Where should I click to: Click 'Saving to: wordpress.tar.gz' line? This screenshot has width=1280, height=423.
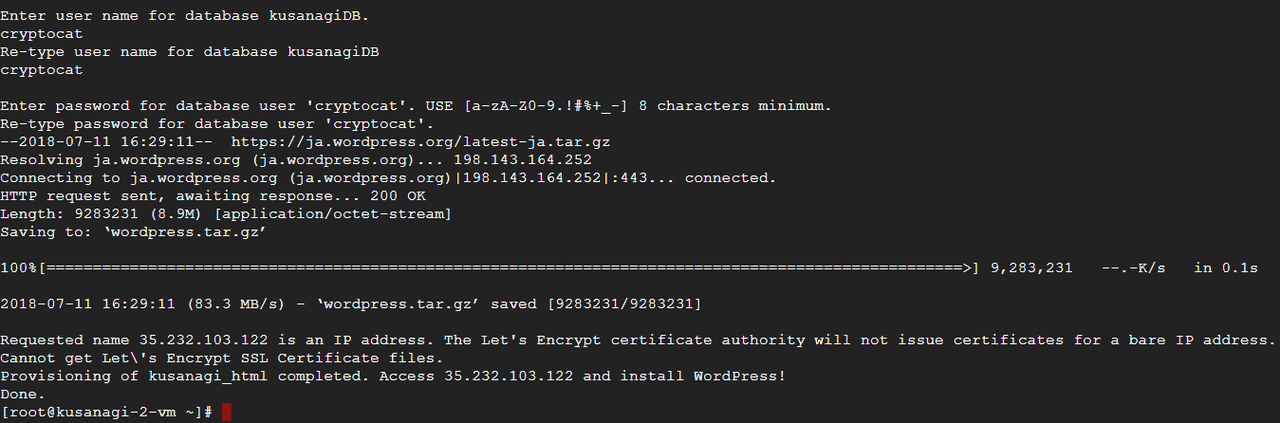click(130, 232)
